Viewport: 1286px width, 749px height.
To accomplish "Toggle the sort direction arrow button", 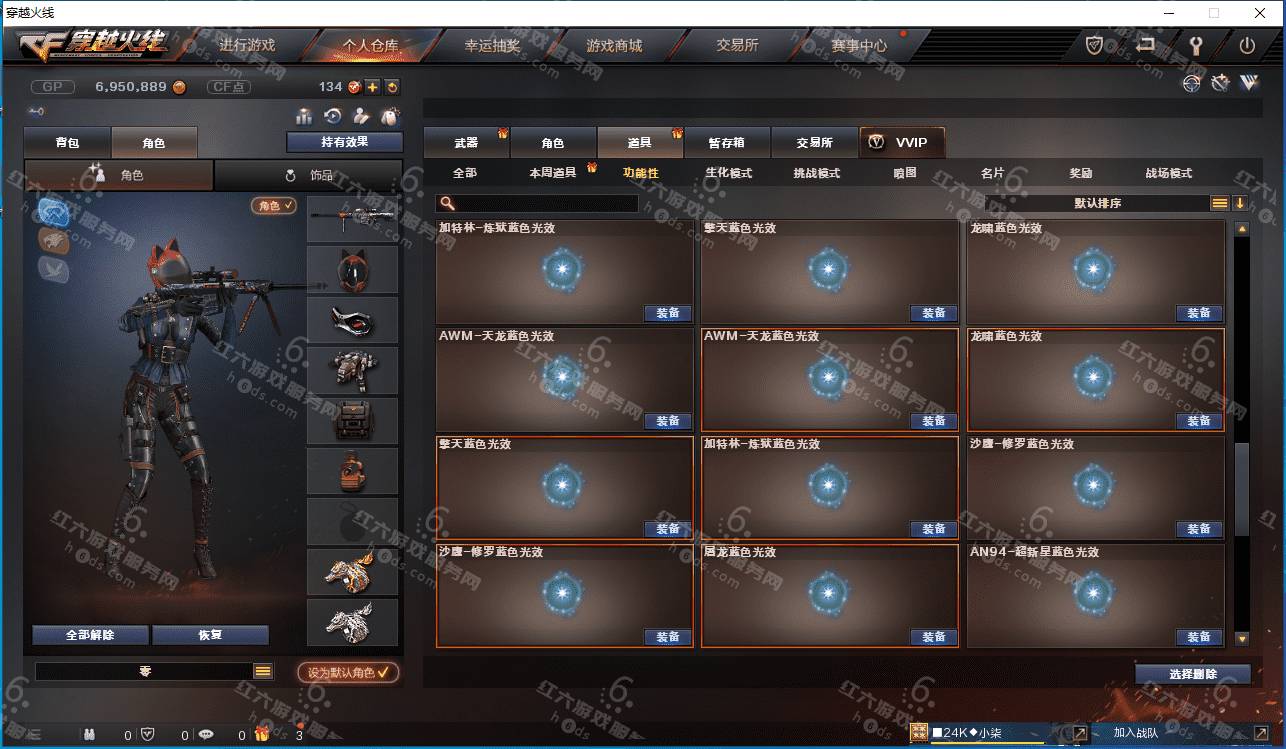I will tap(1240, 203).
